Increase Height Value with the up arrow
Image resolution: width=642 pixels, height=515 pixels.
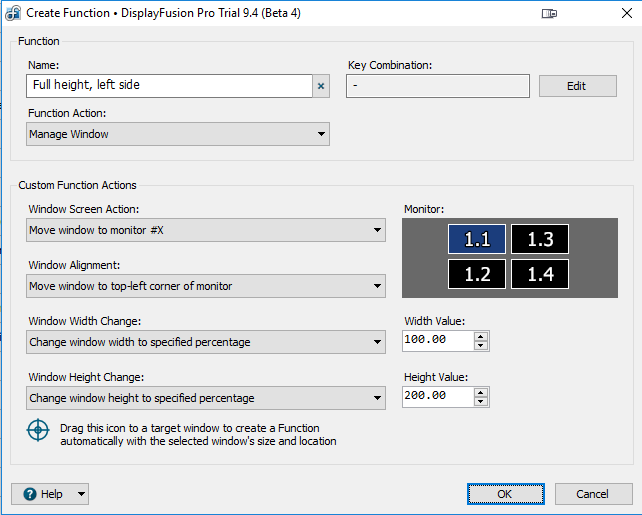click(x=481, y=392)
